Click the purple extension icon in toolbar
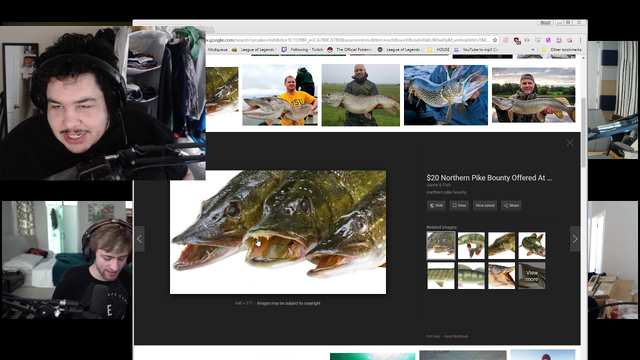The image size is (640, 360). pos(559,40)
